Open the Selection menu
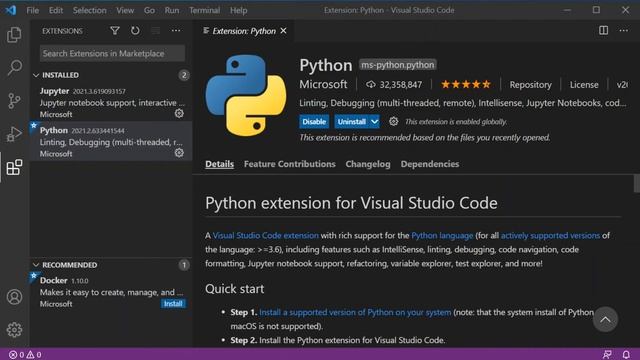Image resolution: width=640 pixels, height=360 pixels. pos(89,10)
